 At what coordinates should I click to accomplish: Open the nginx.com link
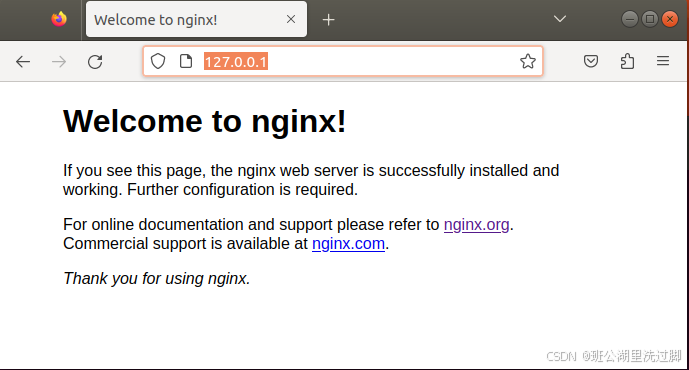pos(348,243)
